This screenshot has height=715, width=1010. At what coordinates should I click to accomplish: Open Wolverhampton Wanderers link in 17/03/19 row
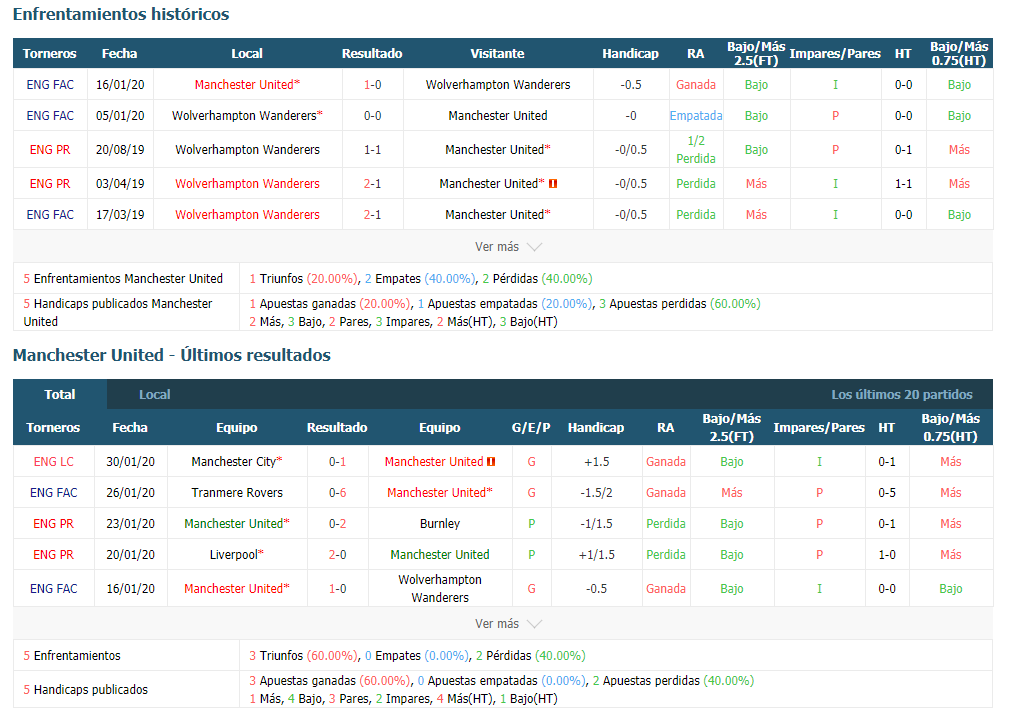coord(247,214)
